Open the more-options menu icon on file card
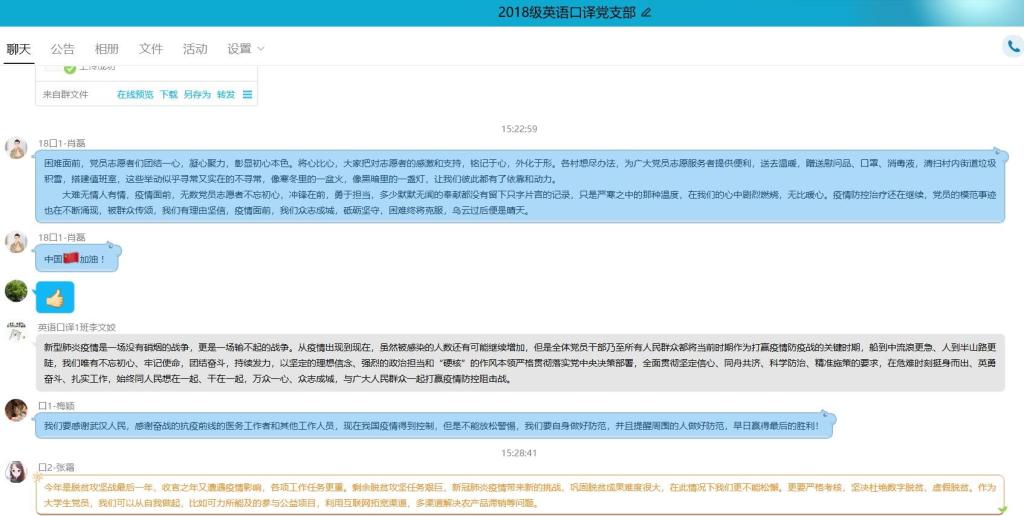The width and height of the screenshot is (1024, 516). [248, 95]
